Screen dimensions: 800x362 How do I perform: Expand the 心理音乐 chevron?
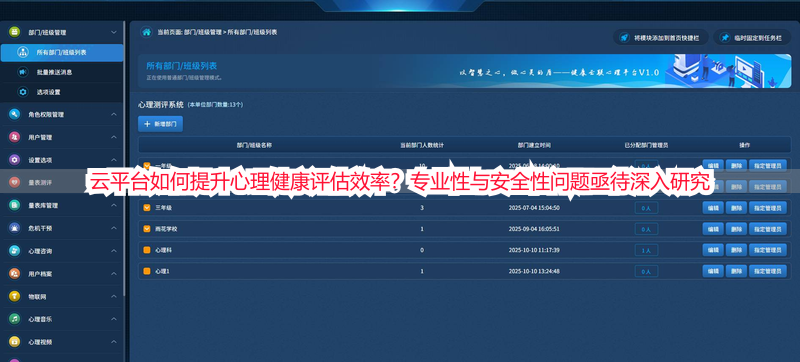tap(114, 319)
